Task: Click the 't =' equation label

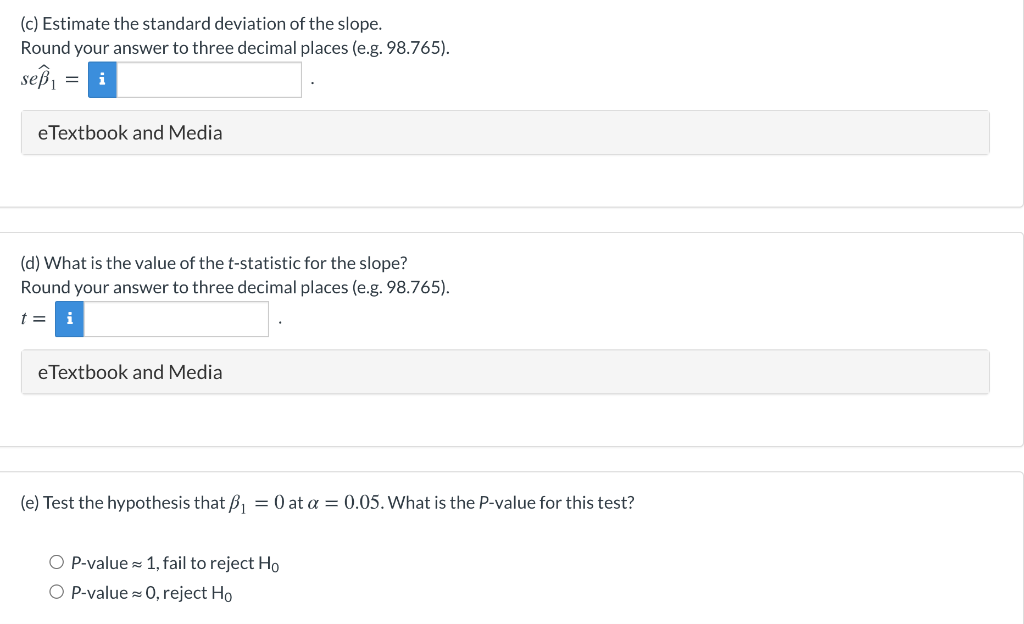Action: click(33, 319)
